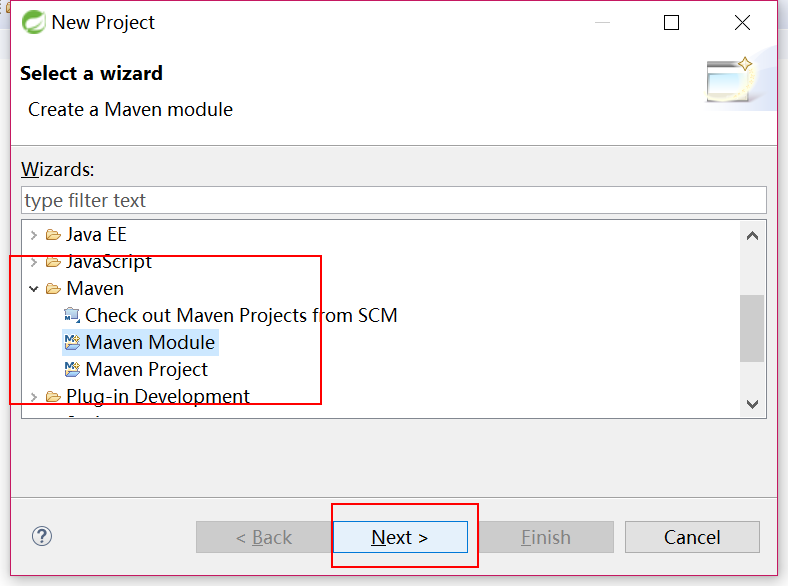Click the Plug-in Development folder icon
Image resolution: width=788 pixels, height=586 pixels.
click(53, 397)
